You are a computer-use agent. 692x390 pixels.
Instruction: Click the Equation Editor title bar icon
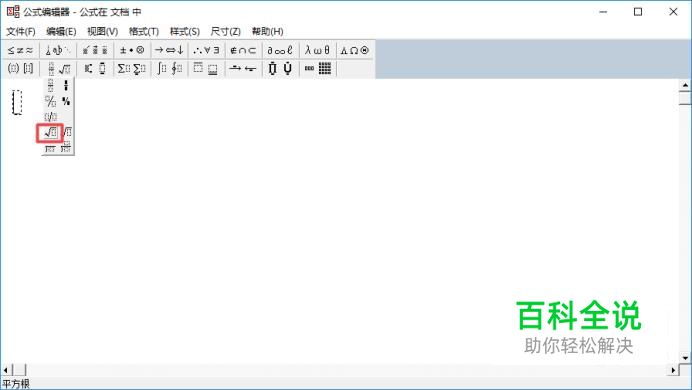[13, 12]
